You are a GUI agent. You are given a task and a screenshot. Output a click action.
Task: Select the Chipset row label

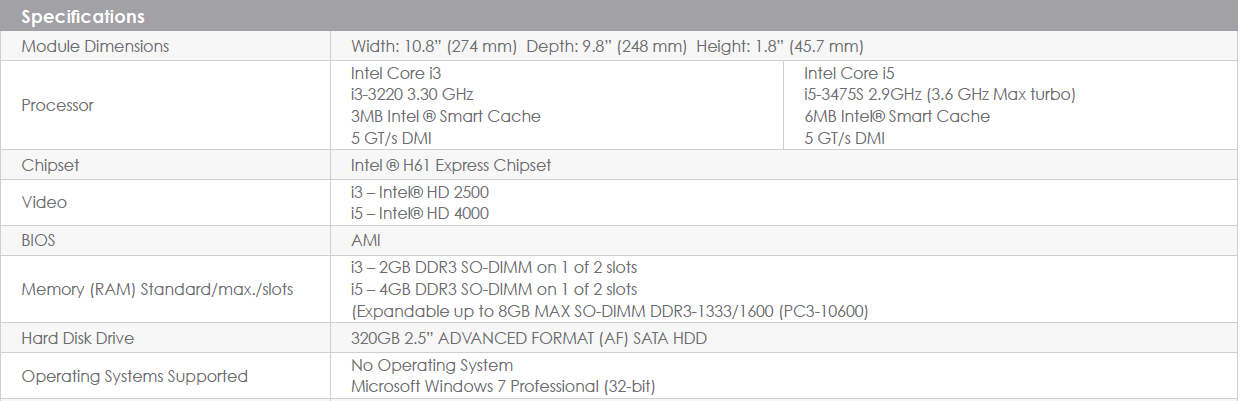(50, 165)
